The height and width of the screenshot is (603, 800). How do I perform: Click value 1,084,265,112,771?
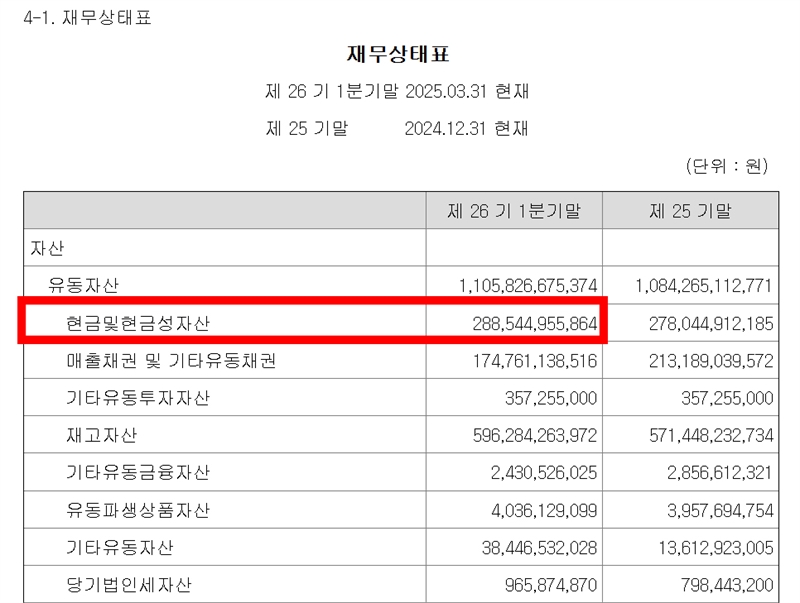tap(704, 286)
